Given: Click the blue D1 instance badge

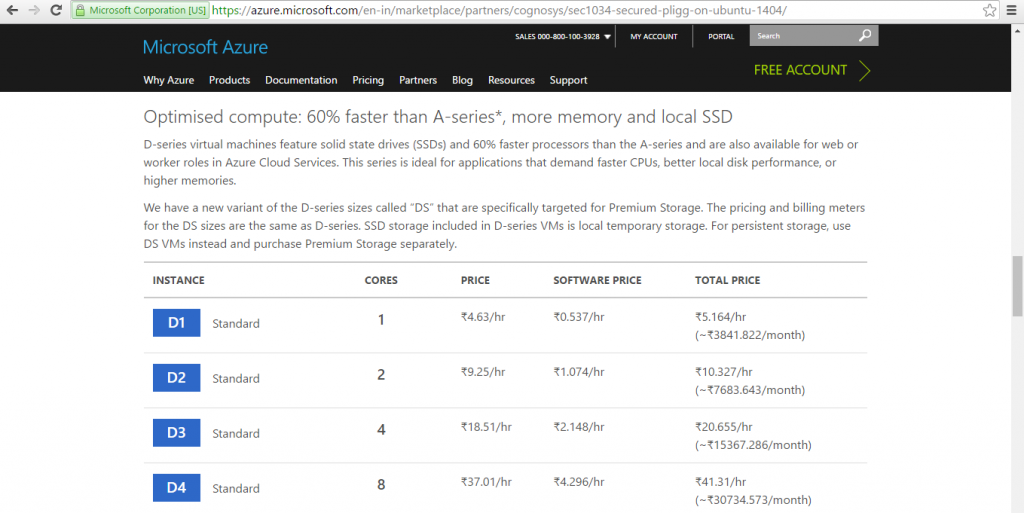Looking at the screenshot, I should click(176, 323).
